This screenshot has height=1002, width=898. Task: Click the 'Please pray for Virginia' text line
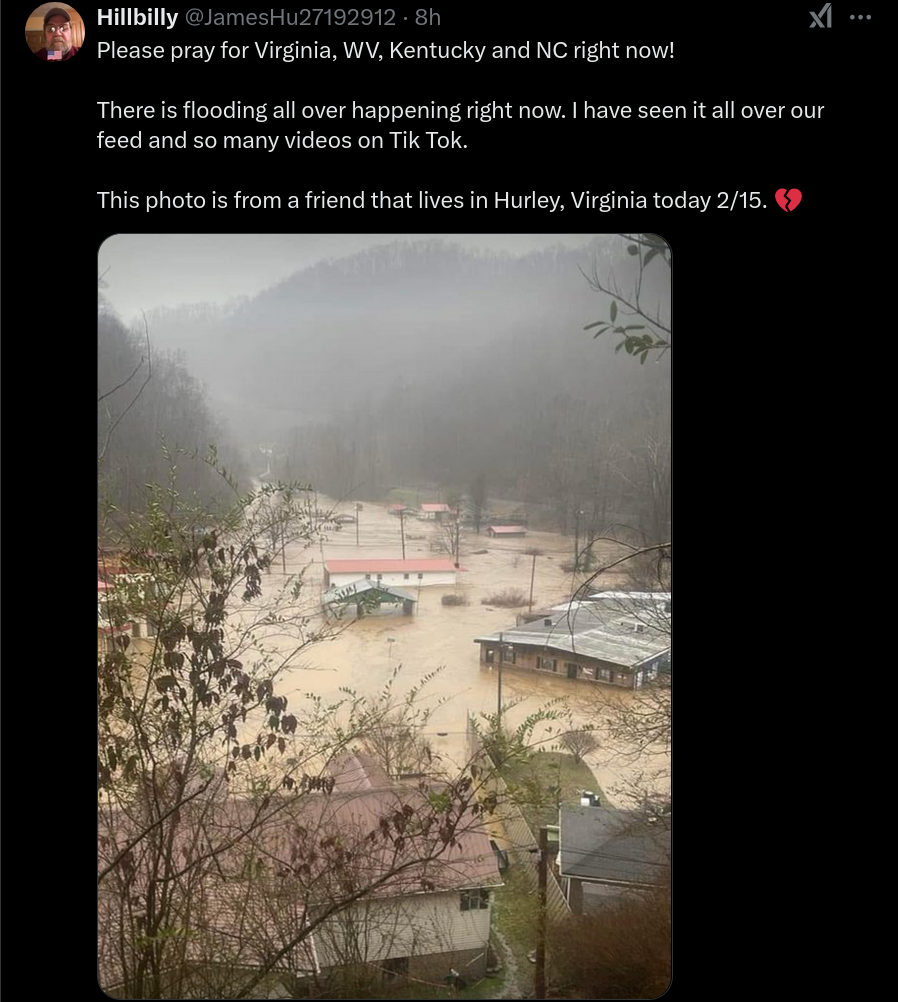385,50
